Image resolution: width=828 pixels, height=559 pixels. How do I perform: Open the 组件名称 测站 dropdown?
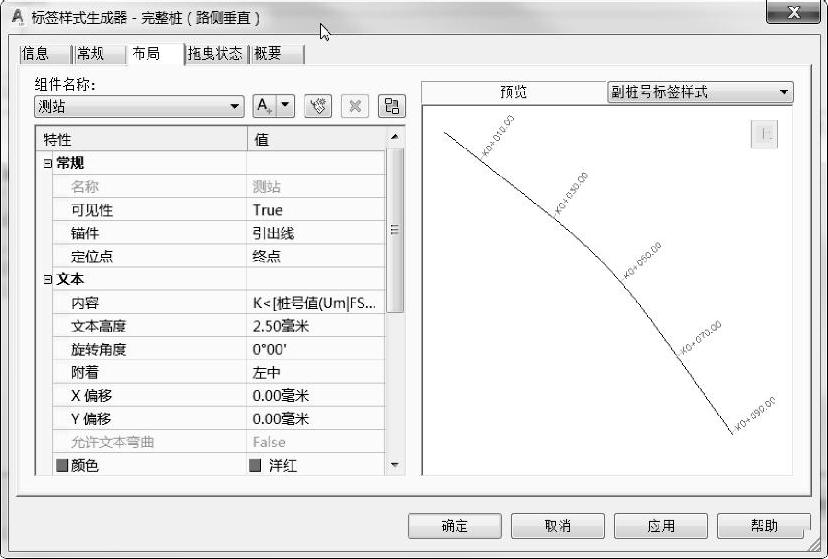[x=139, y=107]
